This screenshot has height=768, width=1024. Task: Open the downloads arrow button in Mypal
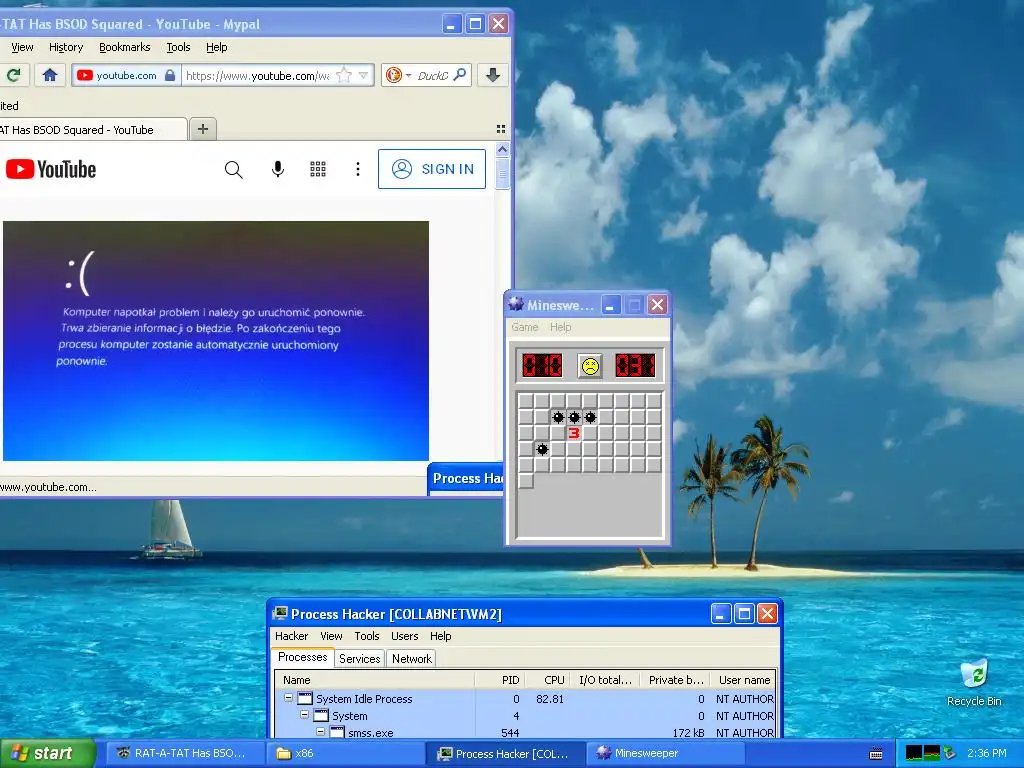coord(493,75)
